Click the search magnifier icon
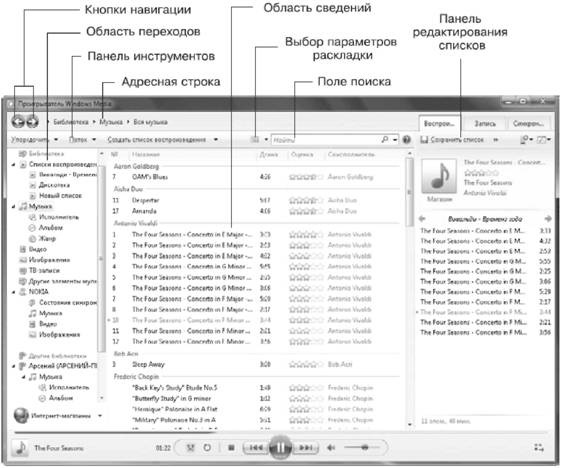 click(x=385, y=139)
